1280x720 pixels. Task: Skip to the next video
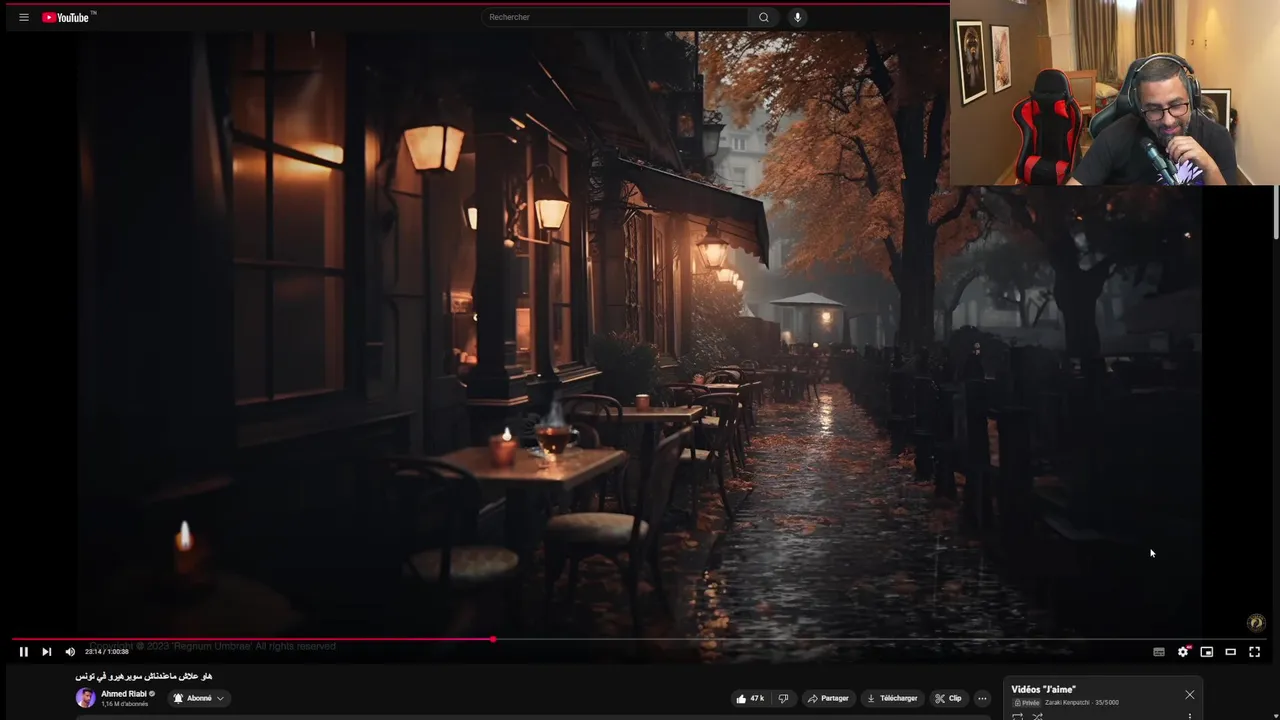click(x=46, y=652)
